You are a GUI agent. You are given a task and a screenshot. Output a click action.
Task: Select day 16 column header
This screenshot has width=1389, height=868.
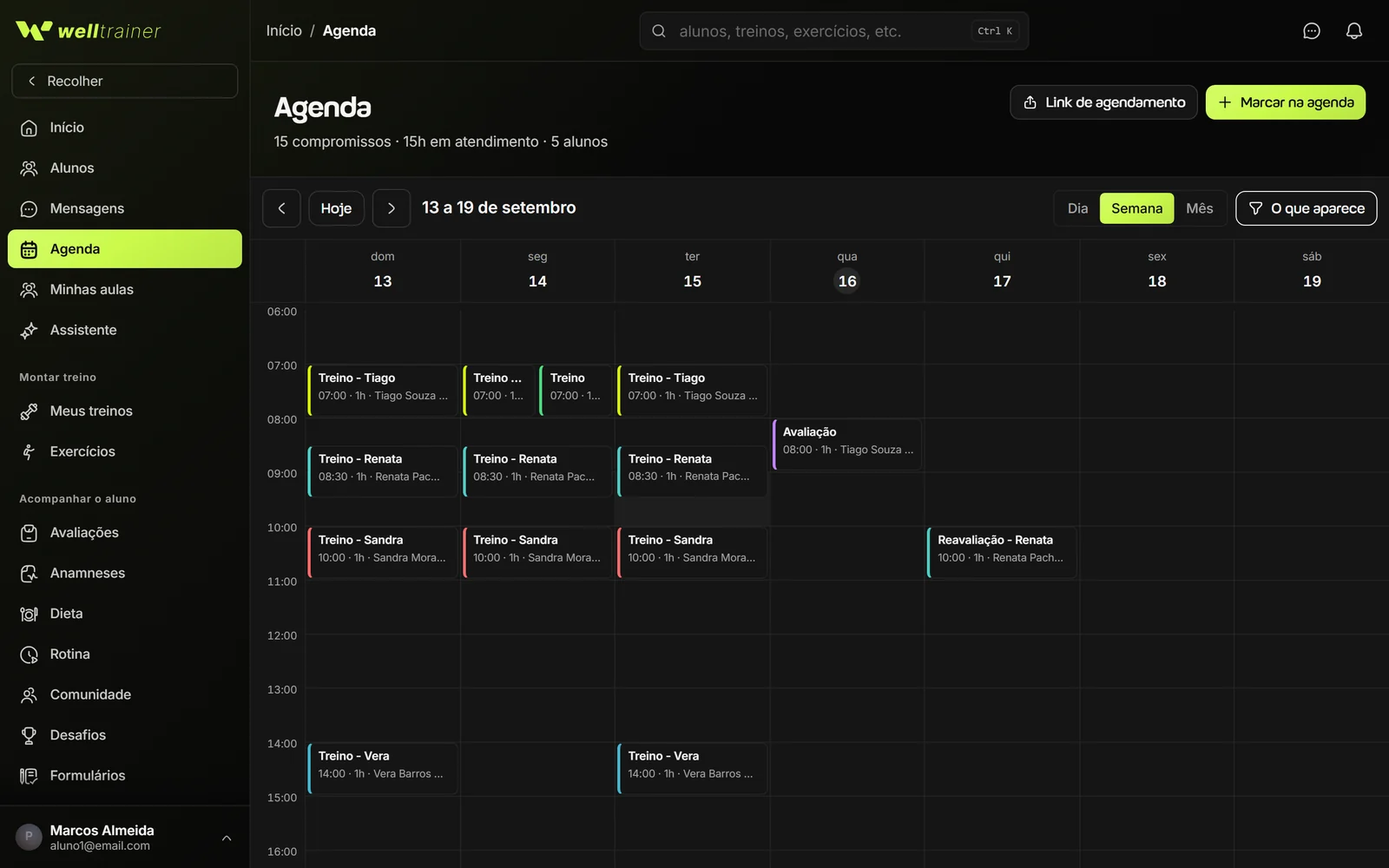(x=847, y=271)
